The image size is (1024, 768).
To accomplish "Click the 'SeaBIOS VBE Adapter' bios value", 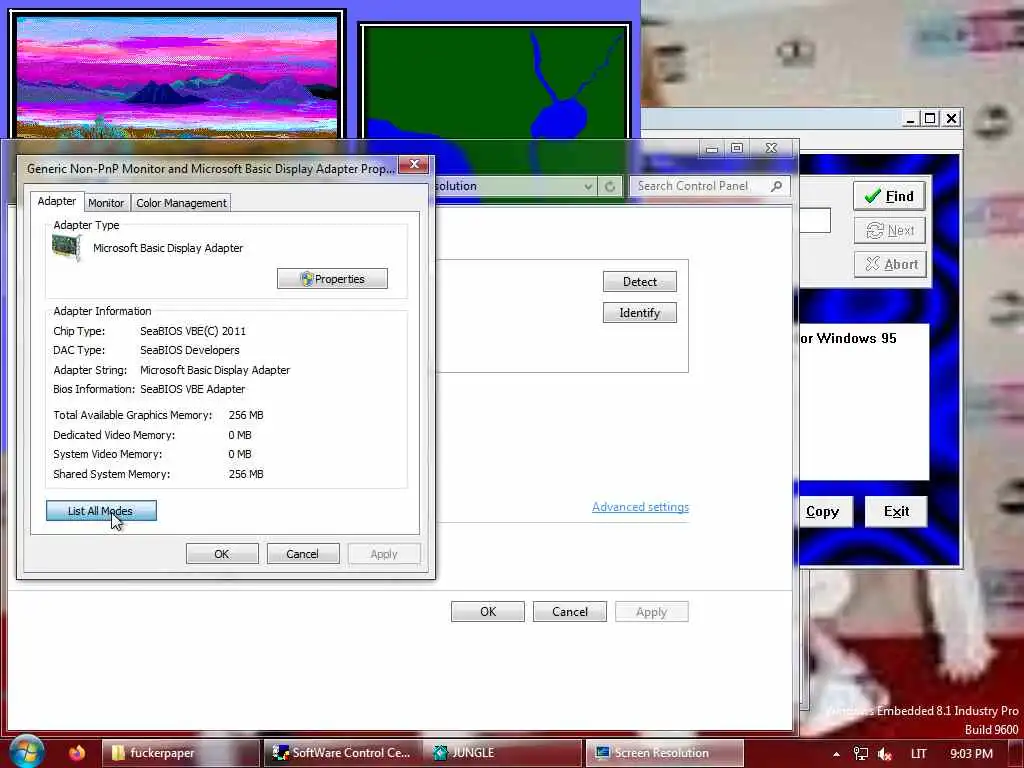I will click(x=193, y=389).
